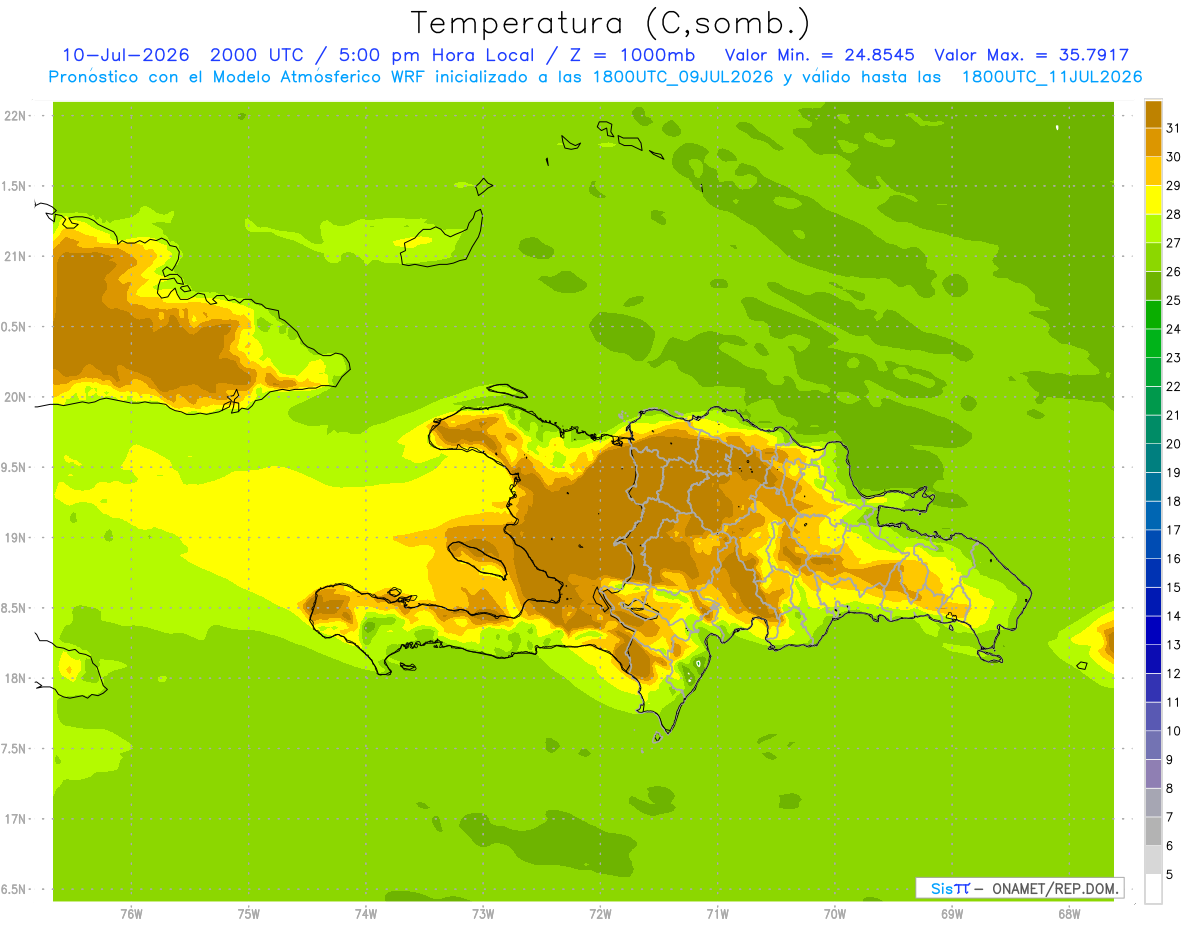Click brown legend swatch above 31
Screen dimensions: 1200x927
1153,114
